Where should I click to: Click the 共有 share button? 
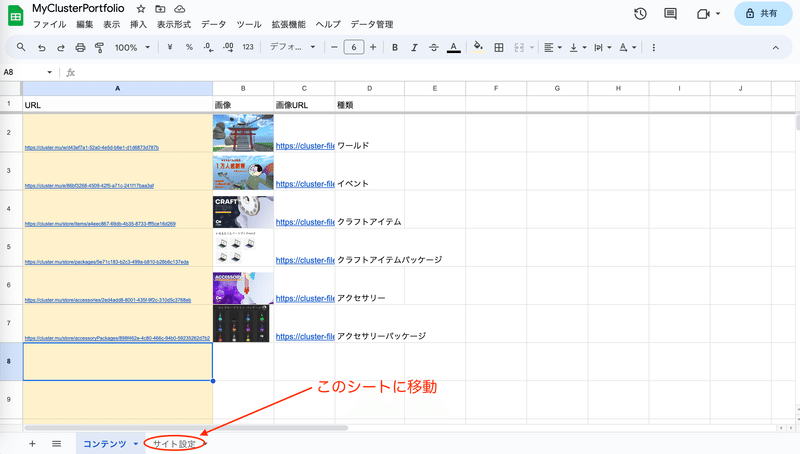762,13
